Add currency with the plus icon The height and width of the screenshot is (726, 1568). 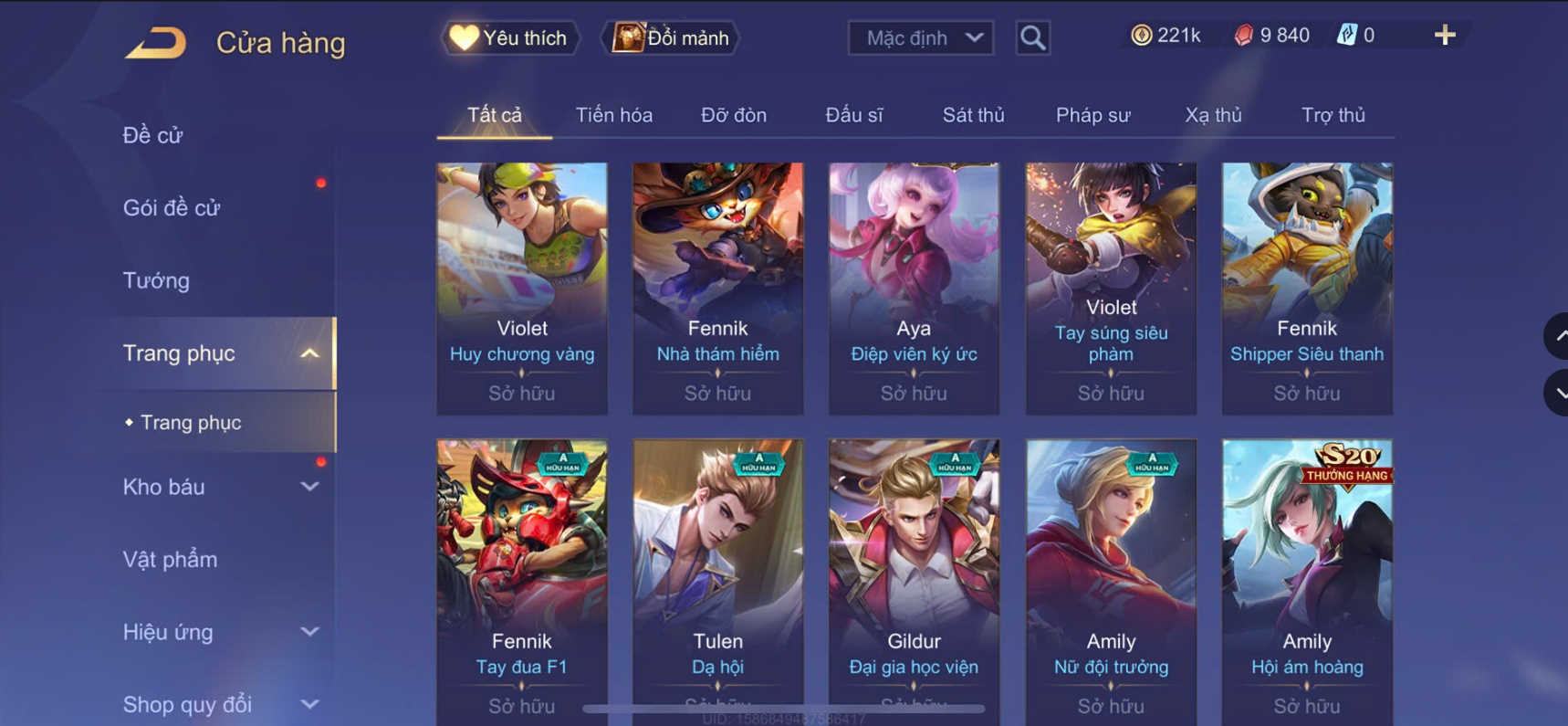pos(1445,36)
